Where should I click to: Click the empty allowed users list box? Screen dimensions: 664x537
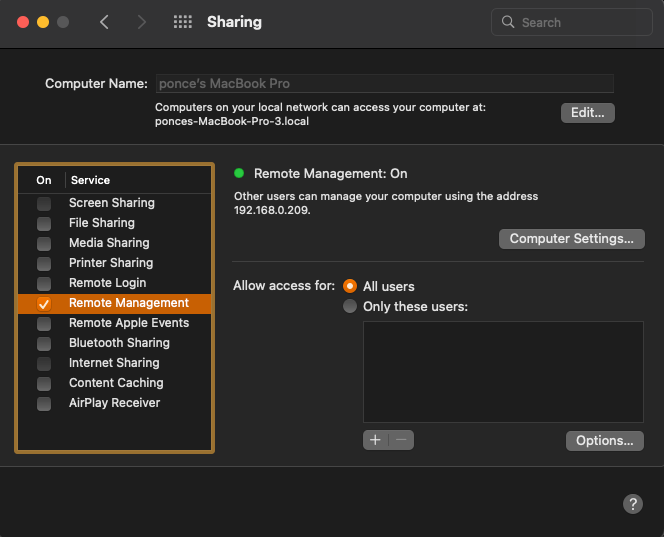point(503,372)
